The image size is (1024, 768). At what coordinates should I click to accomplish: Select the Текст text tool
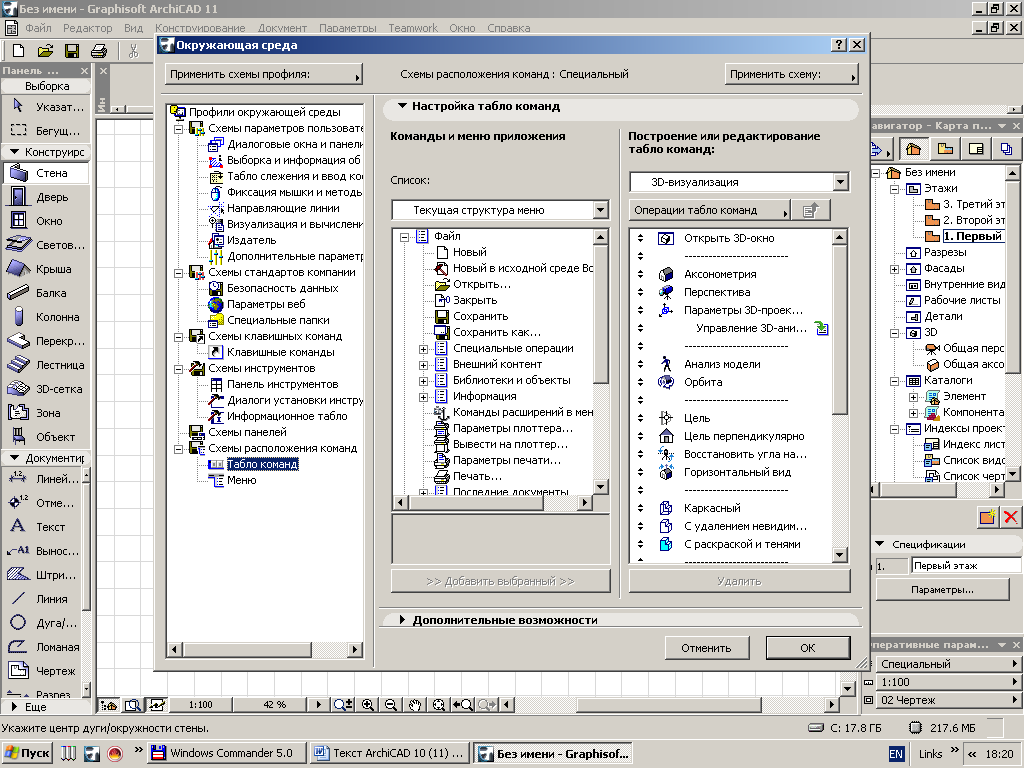click(41, 527)
